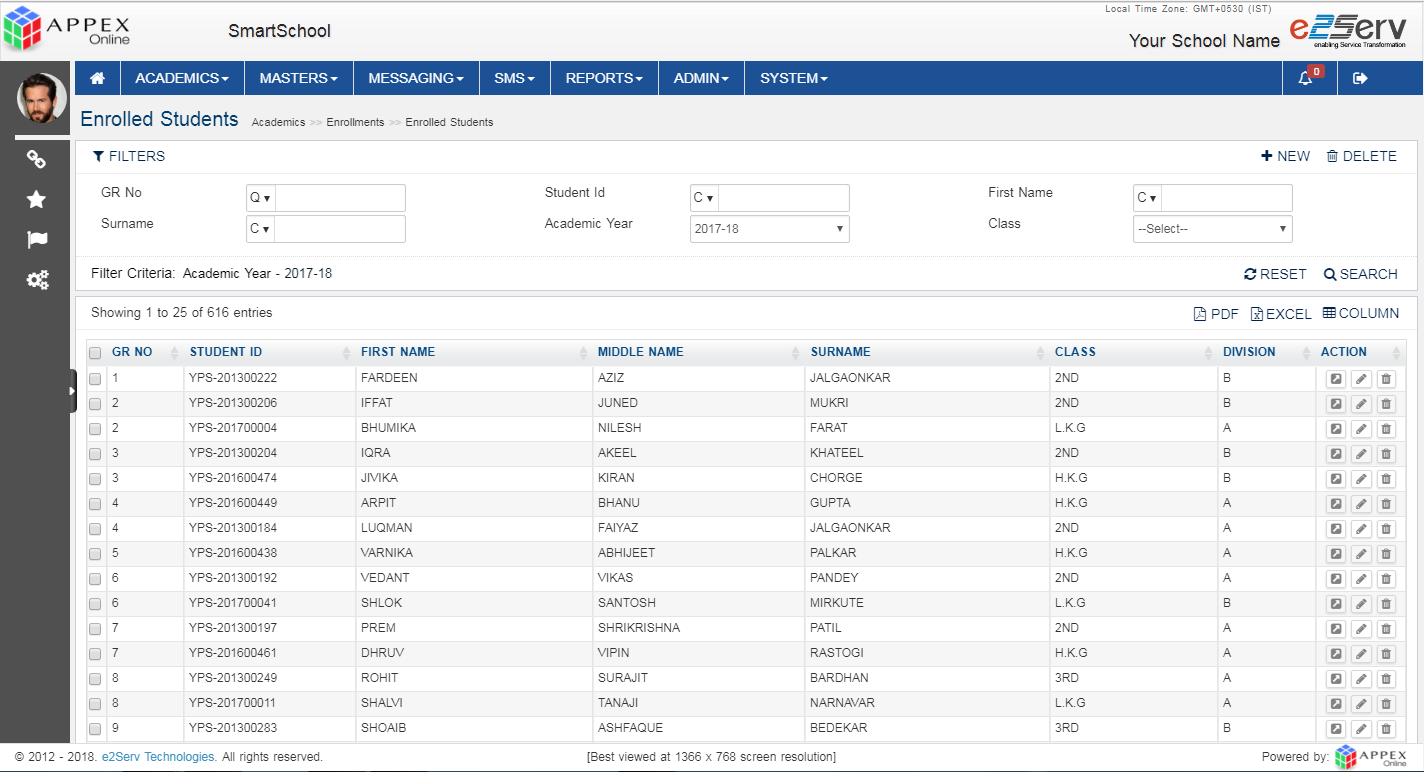1424x772 pixels.
Task: Click the user profile avatar
Action: (x=42, y=98)
